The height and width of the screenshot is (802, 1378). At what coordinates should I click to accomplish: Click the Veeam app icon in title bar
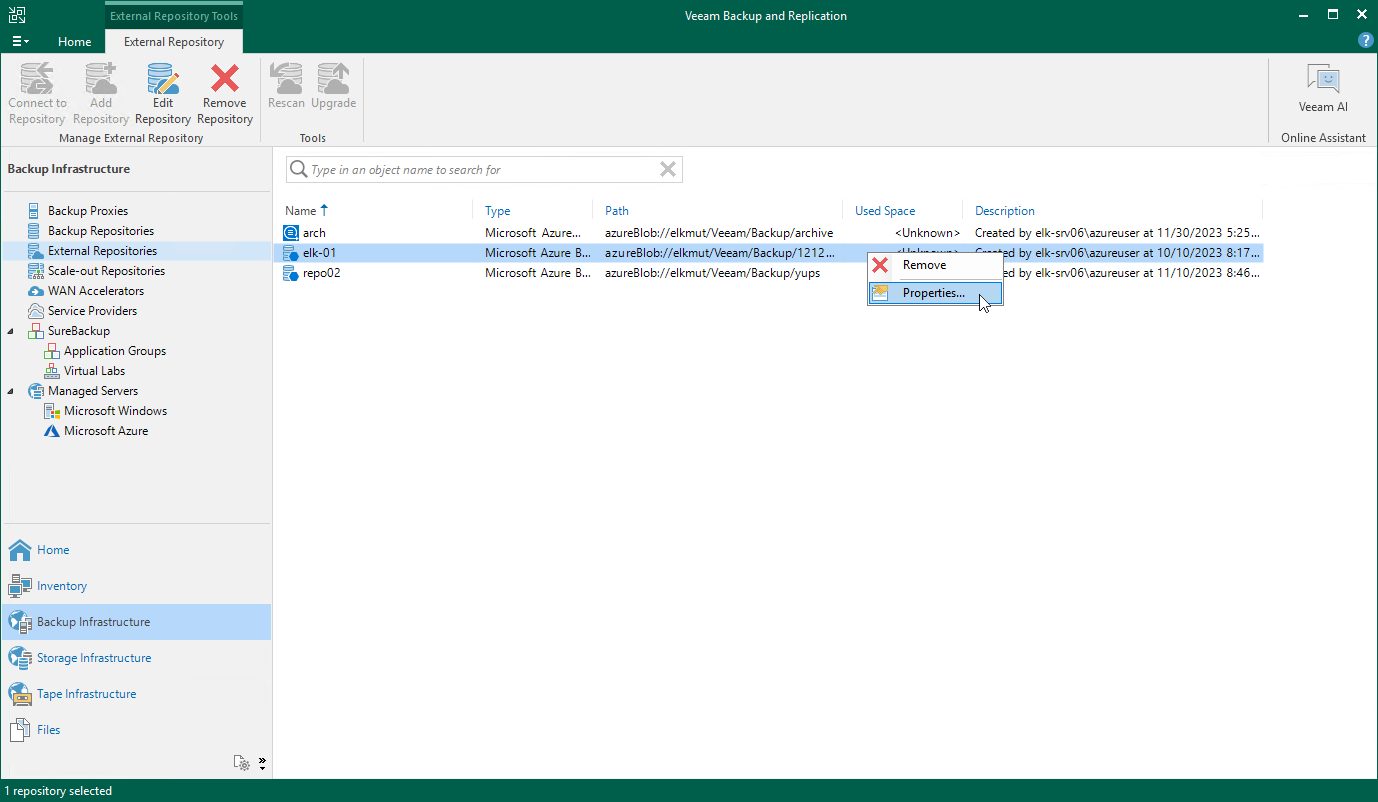[17, 15]
